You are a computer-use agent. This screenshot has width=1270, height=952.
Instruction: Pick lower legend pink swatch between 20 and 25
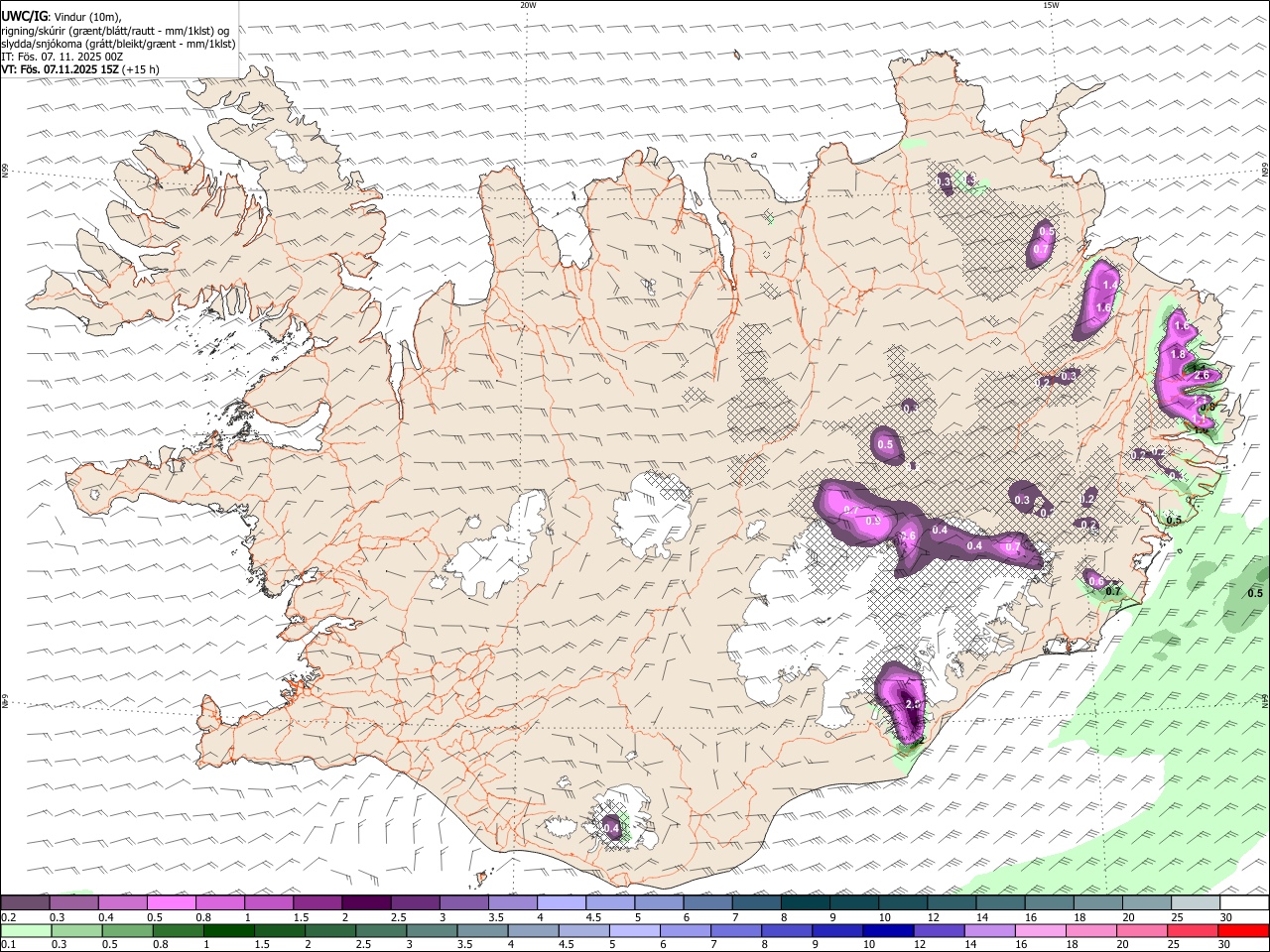(1141, 930)
